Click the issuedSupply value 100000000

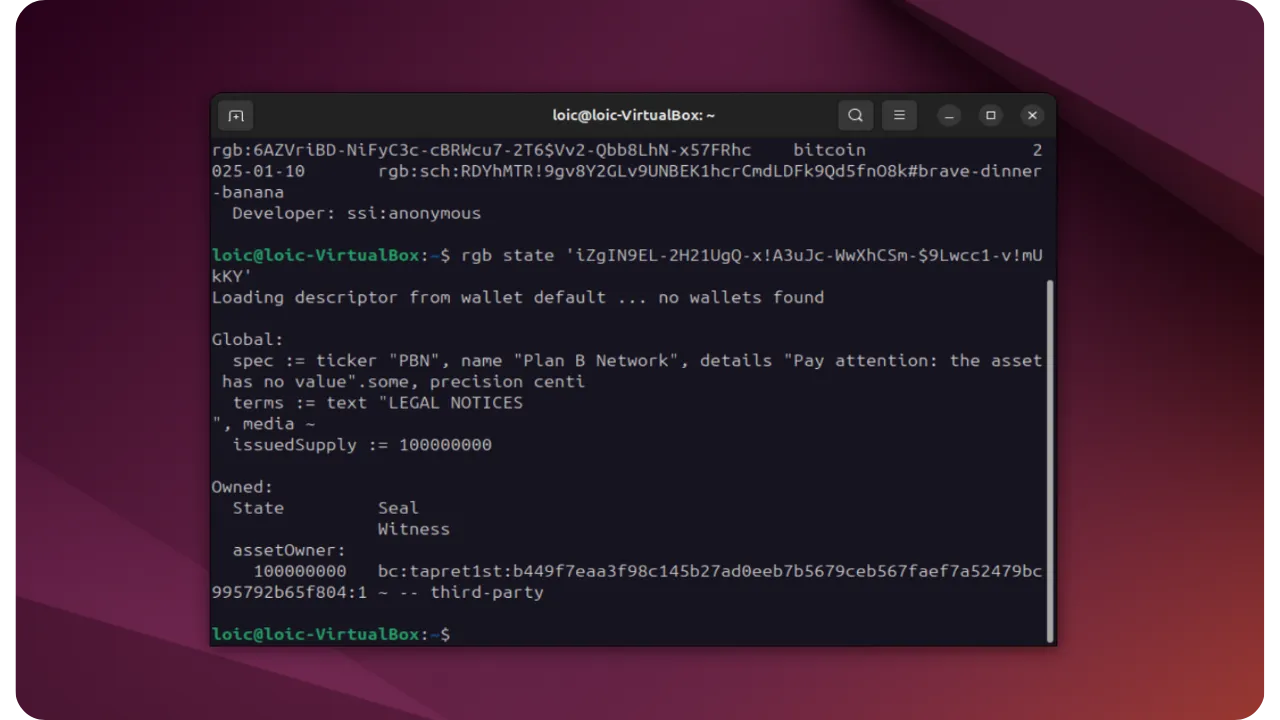[446, 444]
